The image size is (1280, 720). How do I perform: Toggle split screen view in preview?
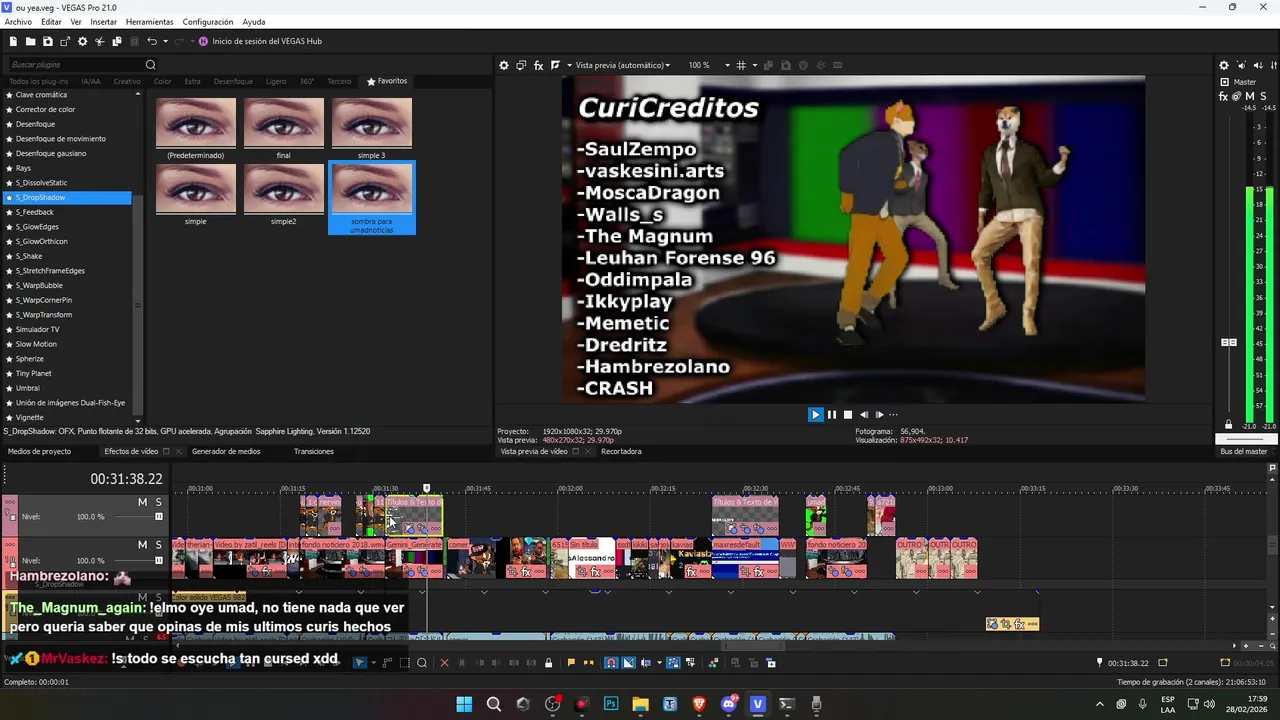[555, 65]
